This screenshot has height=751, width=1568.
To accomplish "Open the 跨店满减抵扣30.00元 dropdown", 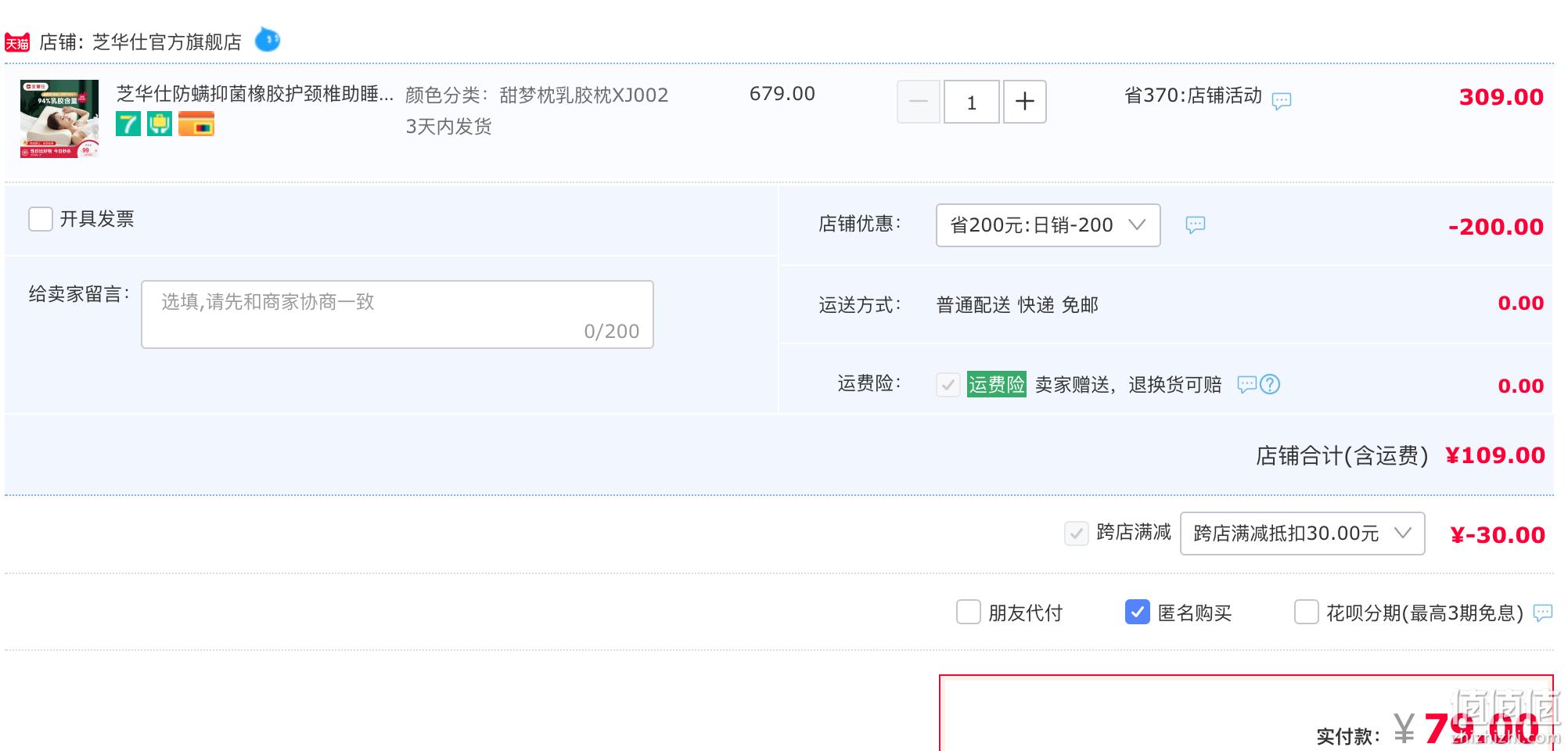I will click(1303, 534).
